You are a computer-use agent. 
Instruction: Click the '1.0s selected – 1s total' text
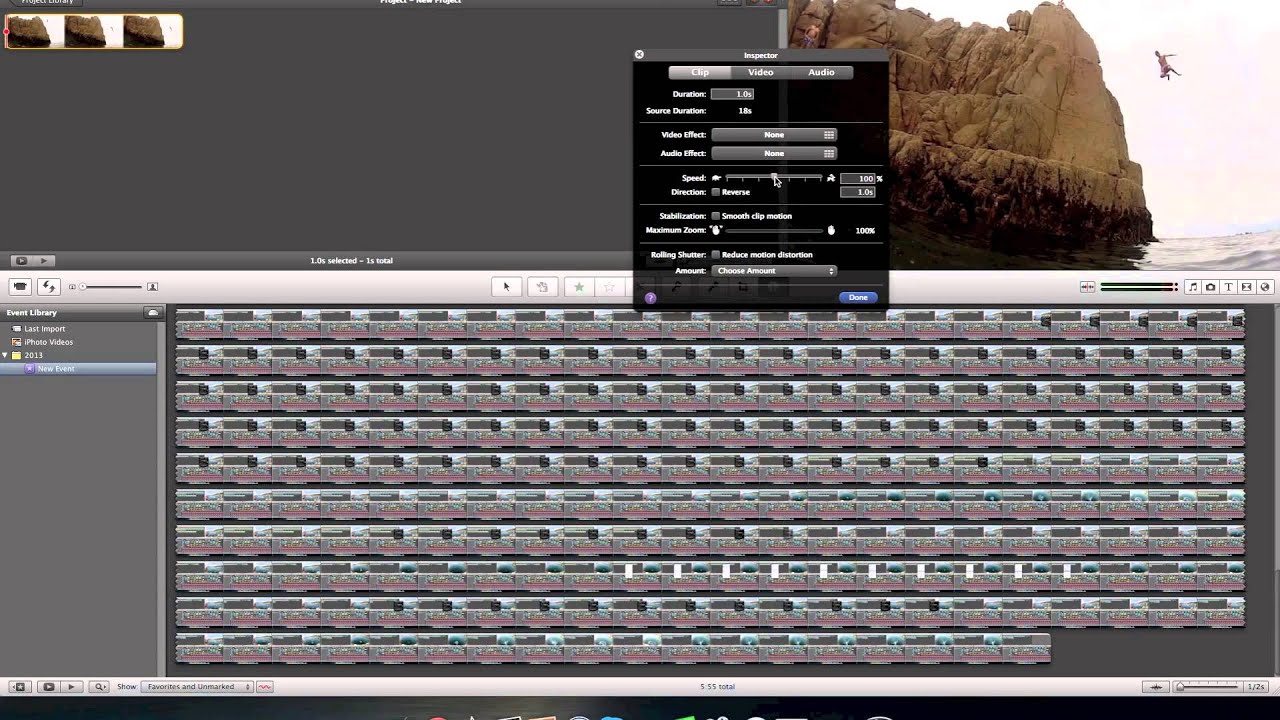[351, 261]
